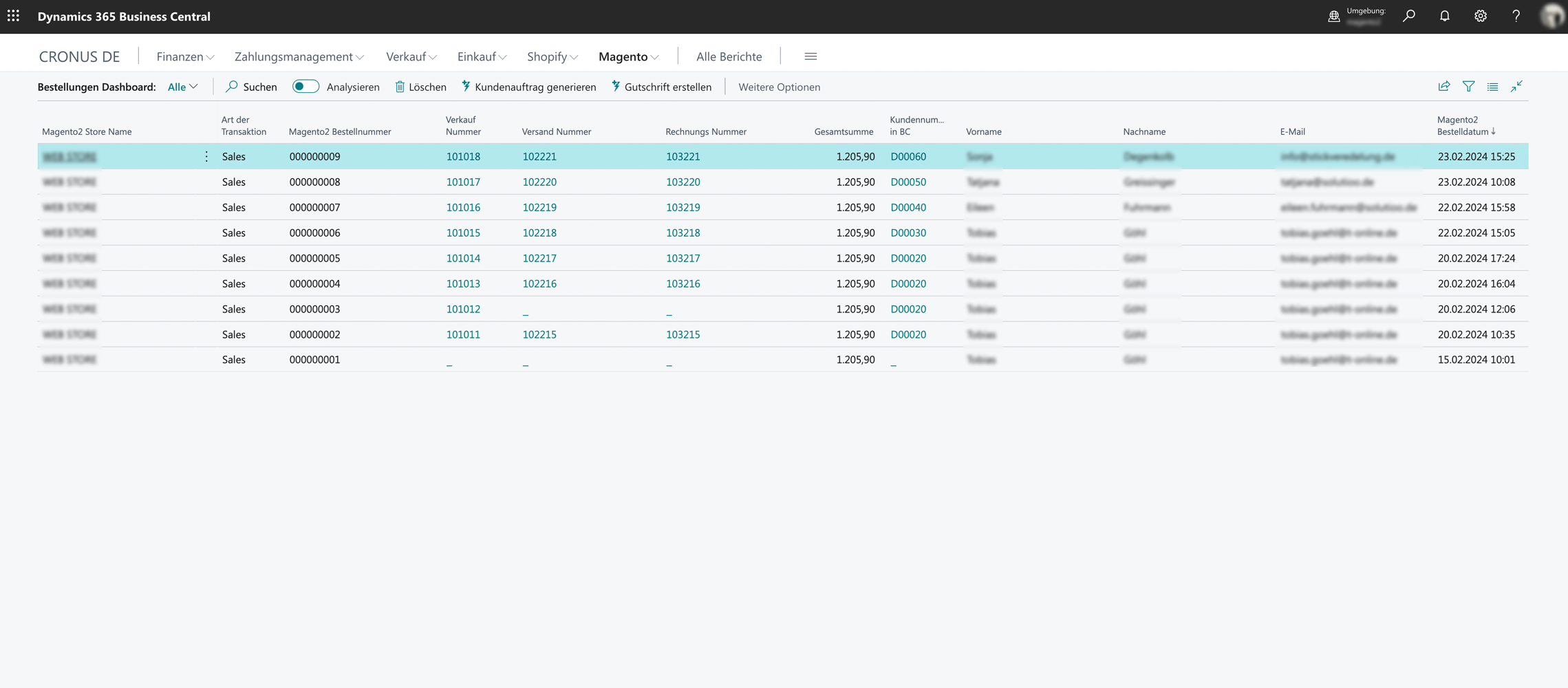Image resolution: width=1568 pixels, height=688 pixels.
Task: Click the share page icon
Action: [1444, 87]
